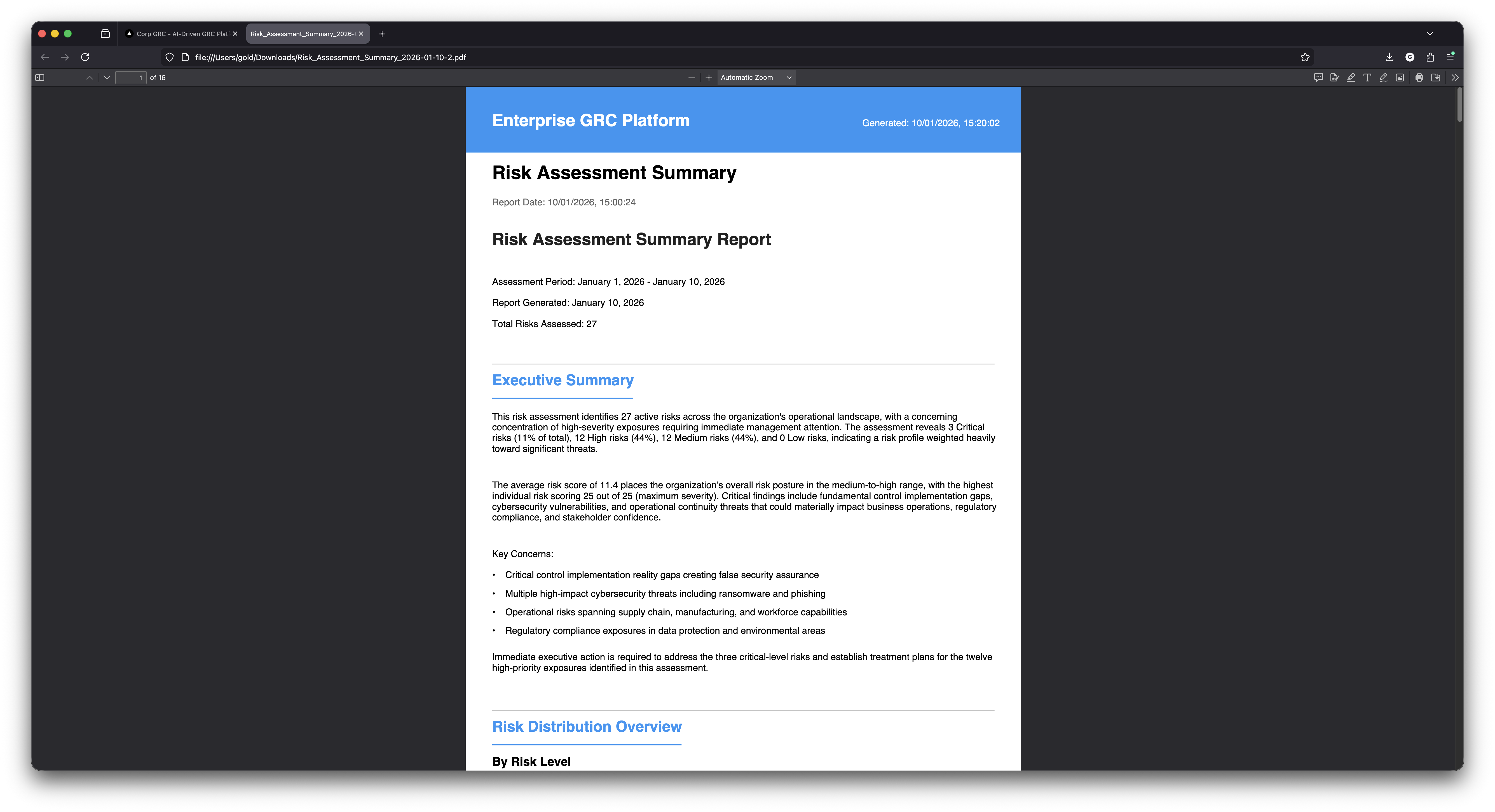Print the risk assessment PDF
This screenshot has width=1495, height=812.
(1419, 77)
